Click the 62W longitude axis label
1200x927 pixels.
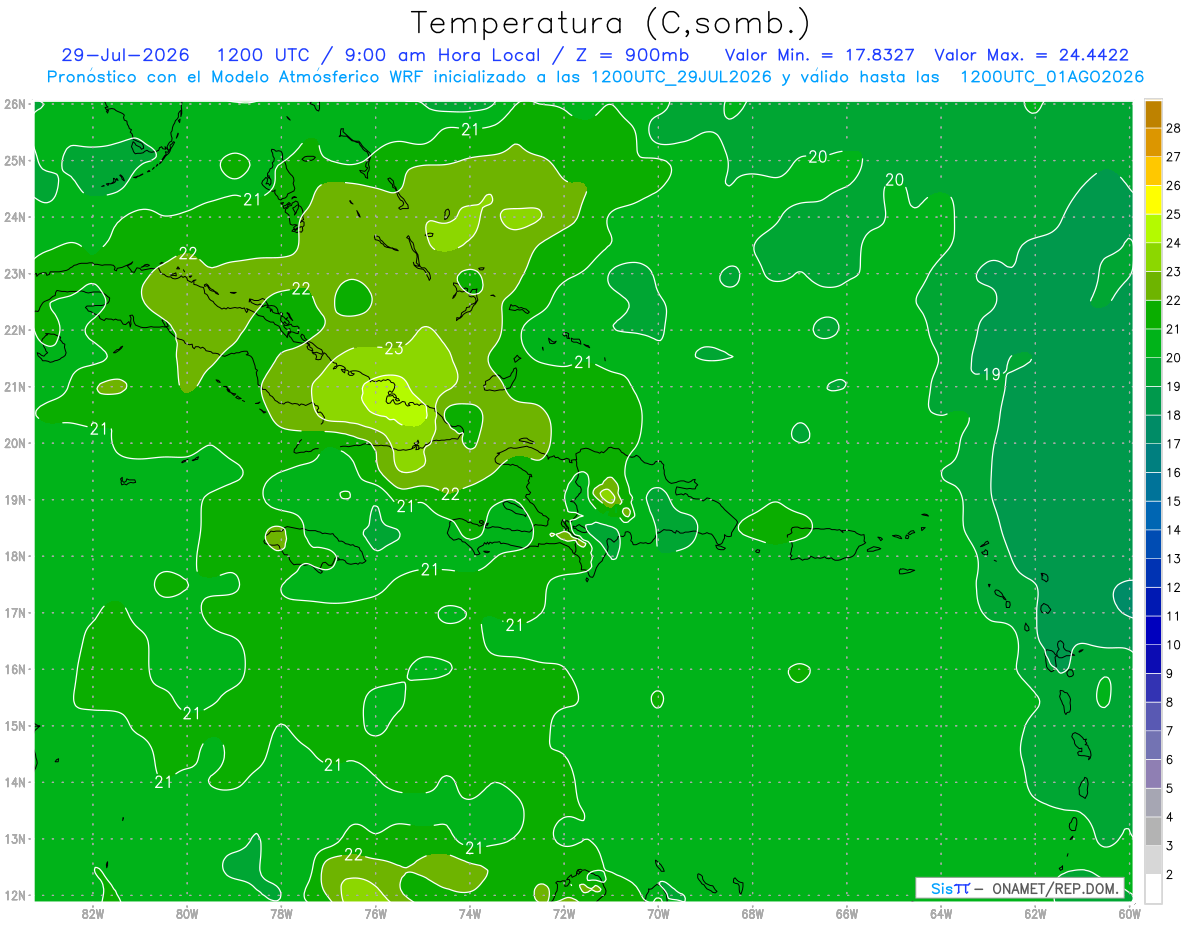point(1035,913)
